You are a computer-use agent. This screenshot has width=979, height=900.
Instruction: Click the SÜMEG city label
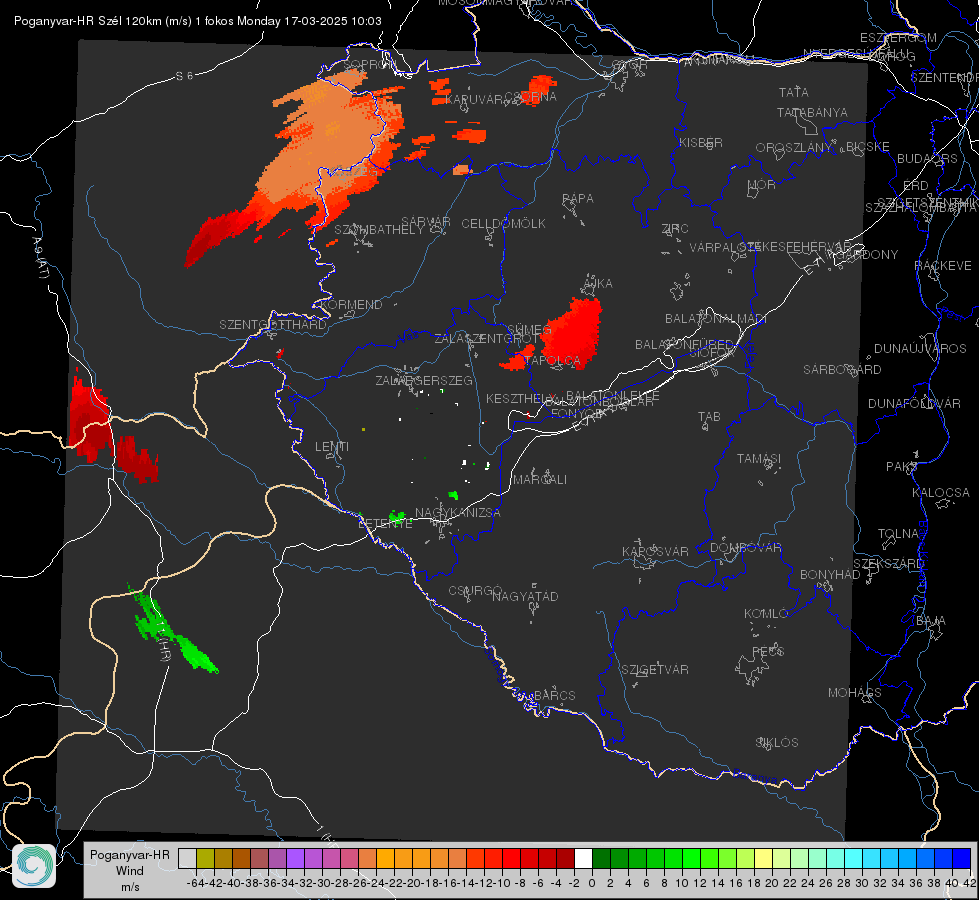point(529,330)
